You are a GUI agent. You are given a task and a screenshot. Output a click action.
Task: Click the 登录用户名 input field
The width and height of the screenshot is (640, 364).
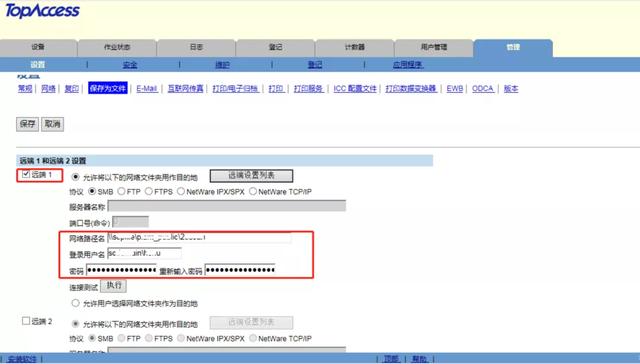tap(144, 253)
